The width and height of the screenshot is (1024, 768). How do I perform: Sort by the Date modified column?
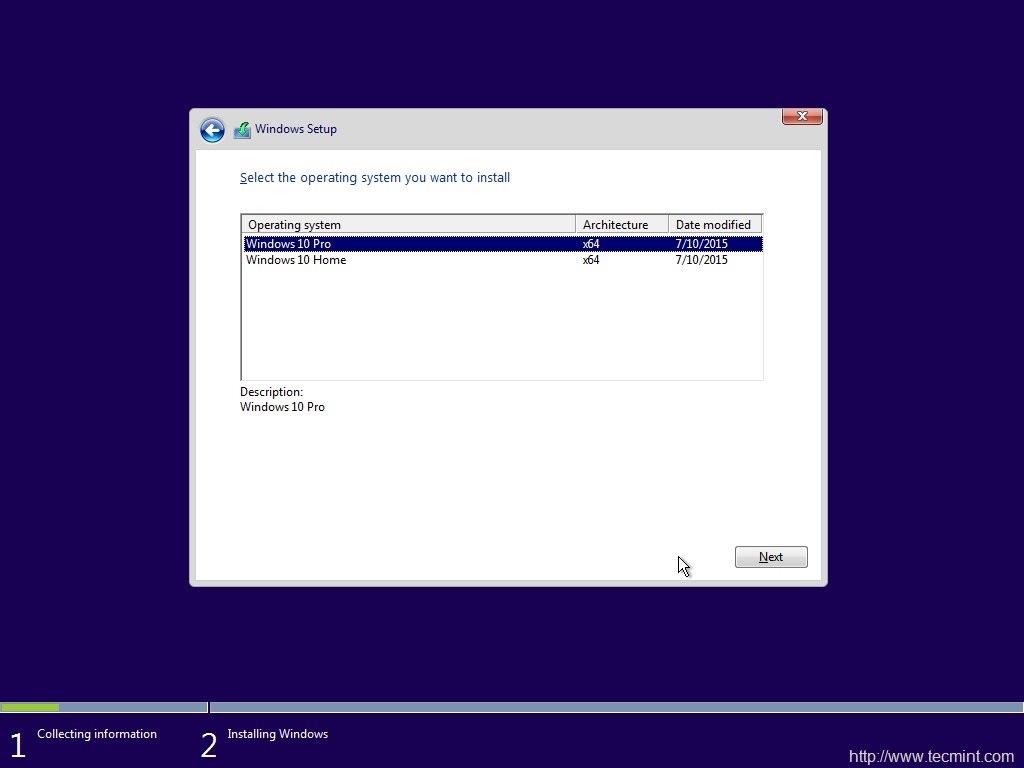click(x=714, y=224)
